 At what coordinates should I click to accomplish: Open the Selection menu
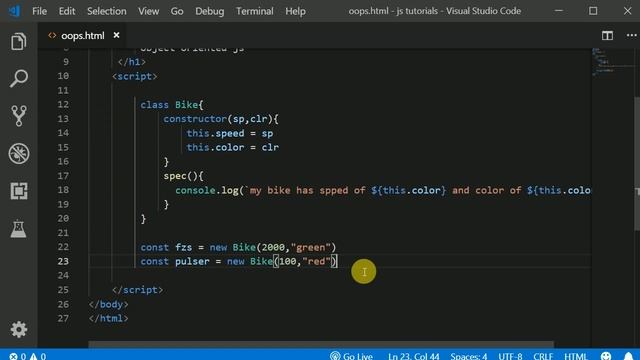click(x=107, y=11)
